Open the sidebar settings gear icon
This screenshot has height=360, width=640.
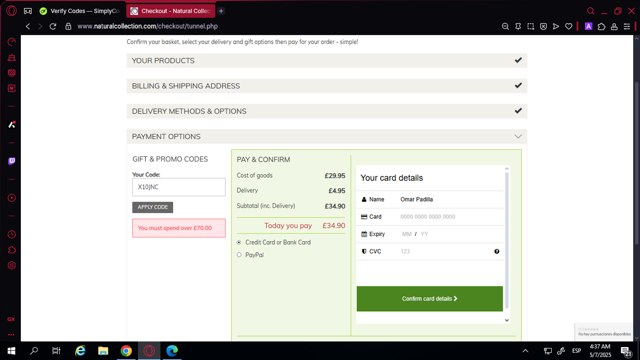click(11, 265)
